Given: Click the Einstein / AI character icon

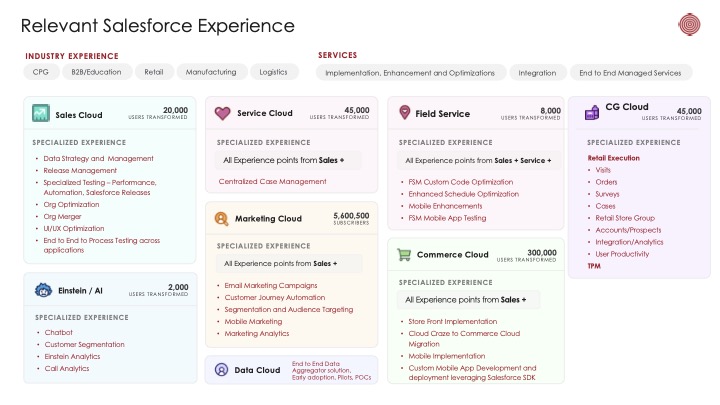Looking at the screenshot, I should click(x=42, y=290).
